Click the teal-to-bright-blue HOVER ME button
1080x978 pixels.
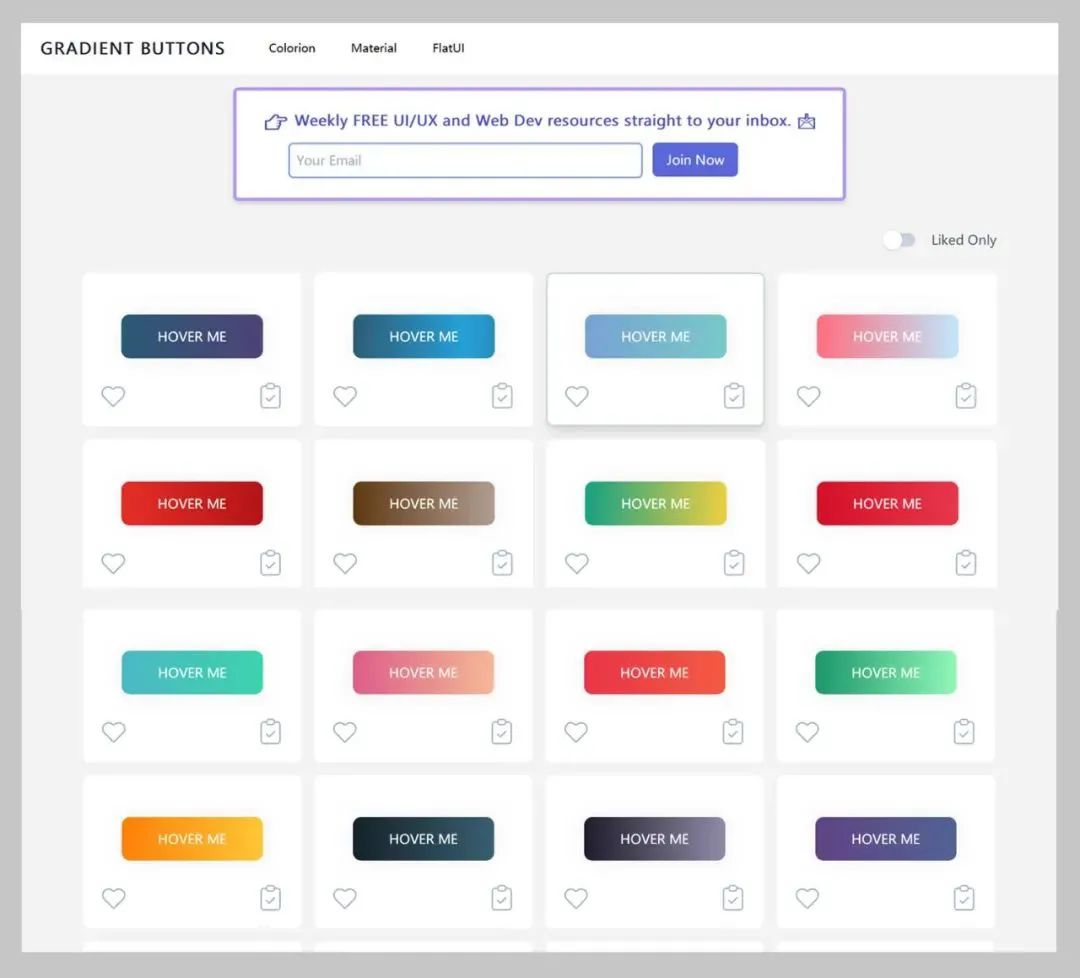click(424, 336)
